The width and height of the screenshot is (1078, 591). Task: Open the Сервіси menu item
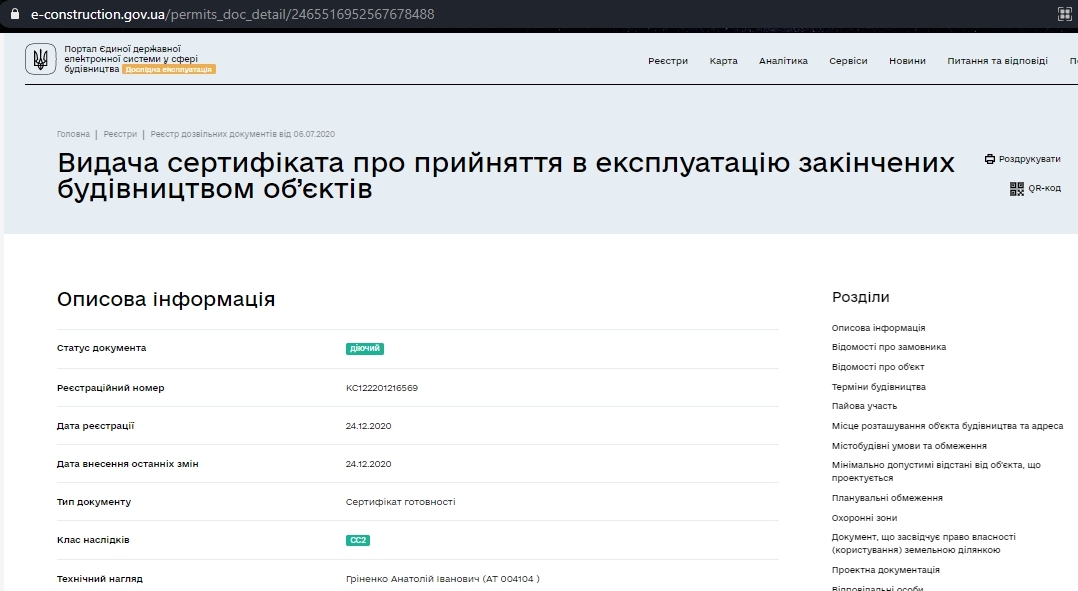(x=848, y=60)
